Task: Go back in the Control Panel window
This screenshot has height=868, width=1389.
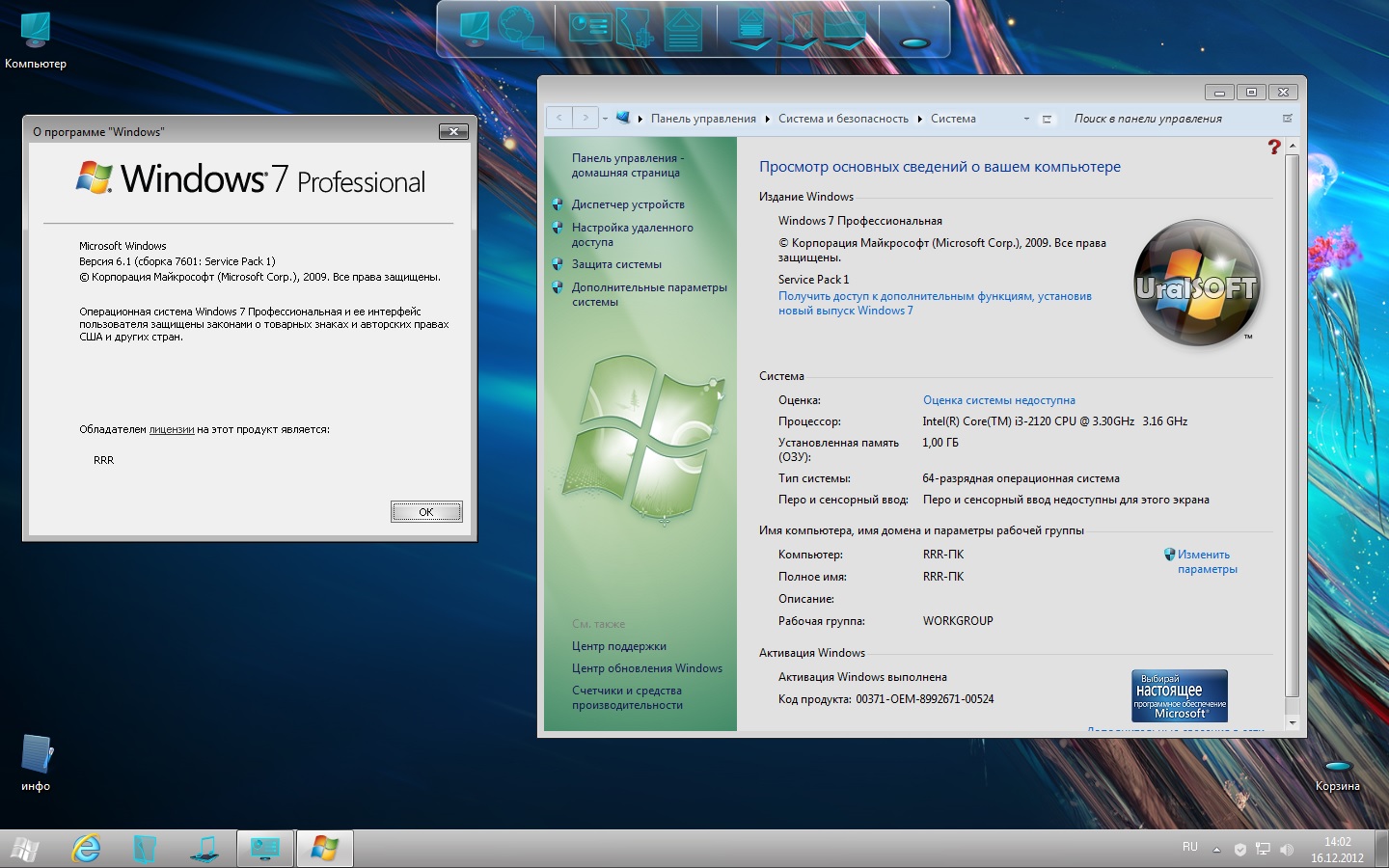Action: click(559, 118)
